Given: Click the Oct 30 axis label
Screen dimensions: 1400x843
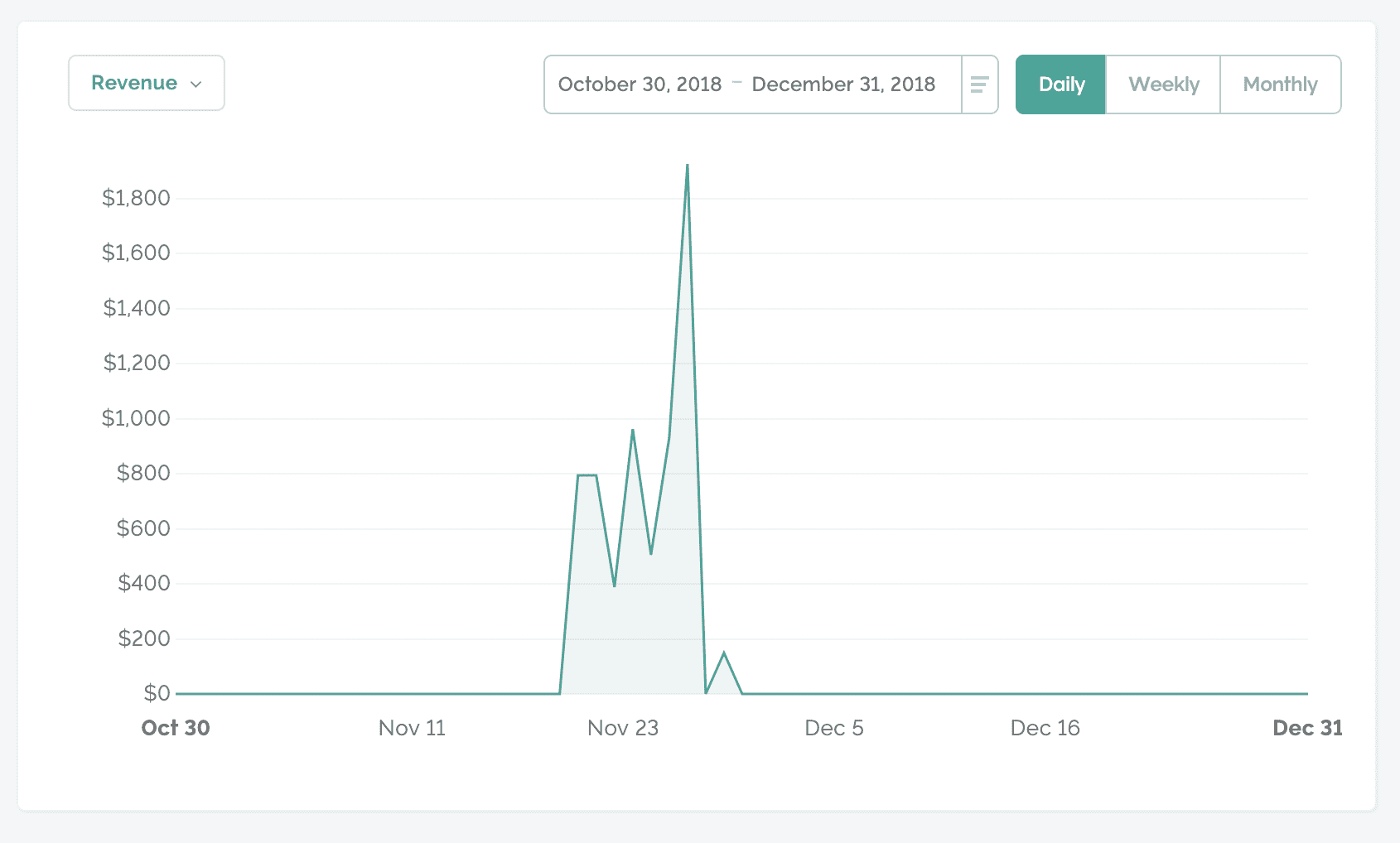Looking at the screenshot, I should click(x=176, y=728).
